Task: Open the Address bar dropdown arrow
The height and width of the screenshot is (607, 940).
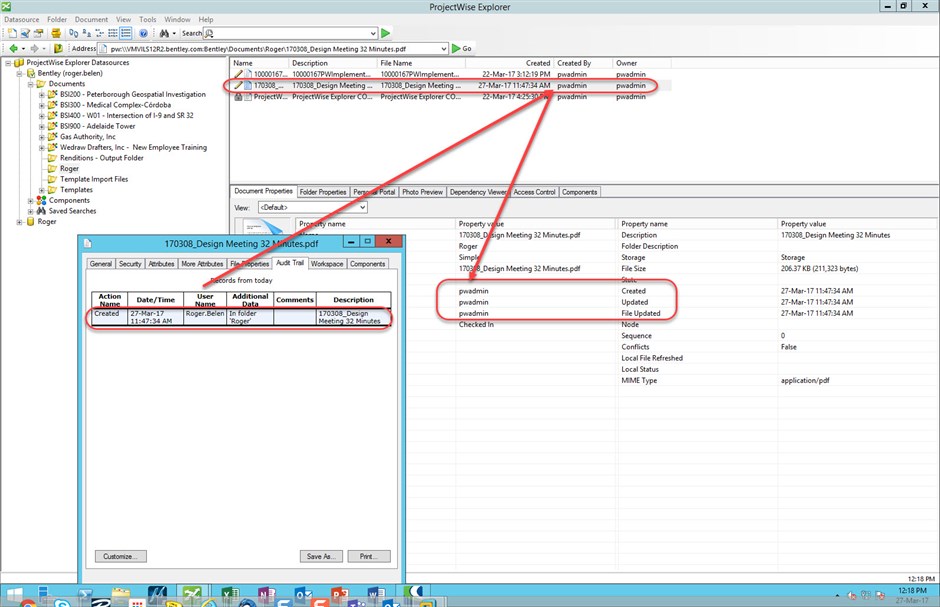Action: 443,48
